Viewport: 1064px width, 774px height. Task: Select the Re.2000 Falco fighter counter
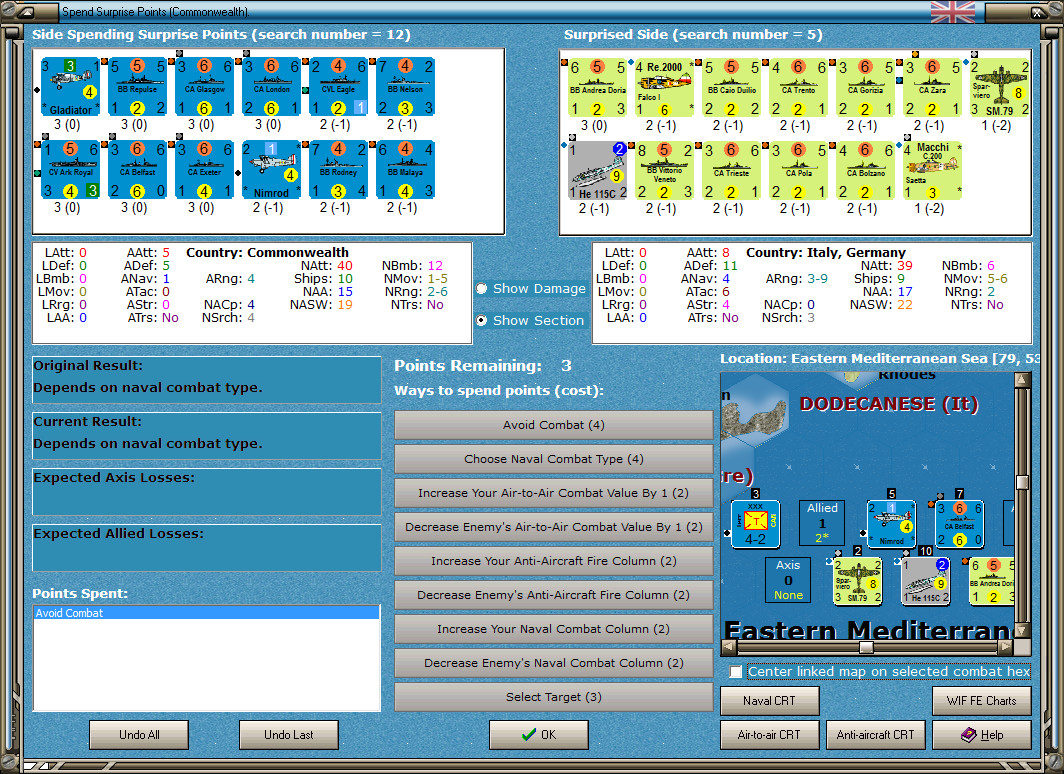pyautogui.click(x=665, y=88)
